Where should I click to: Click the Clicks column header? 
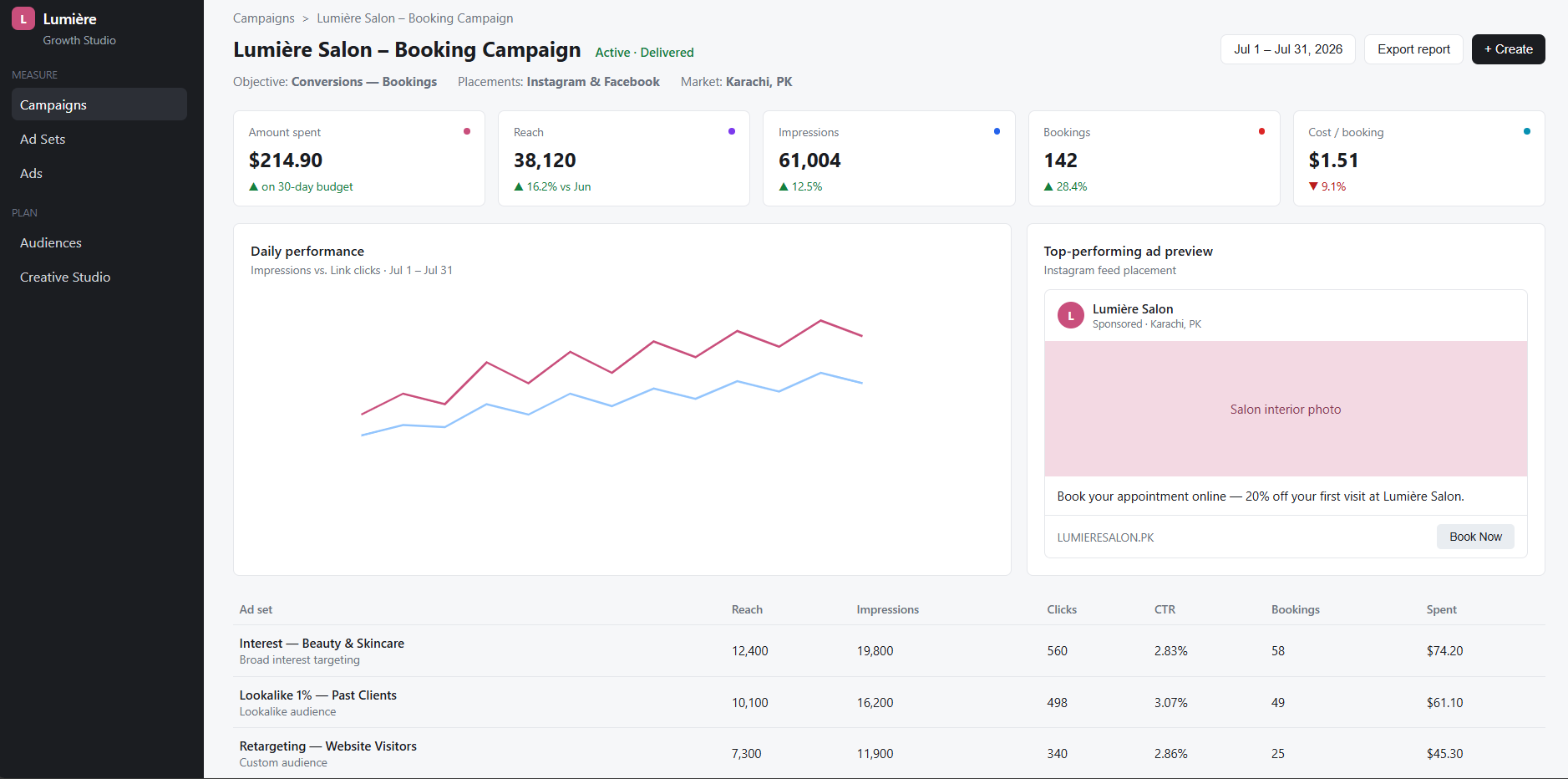click(1062, 609)
